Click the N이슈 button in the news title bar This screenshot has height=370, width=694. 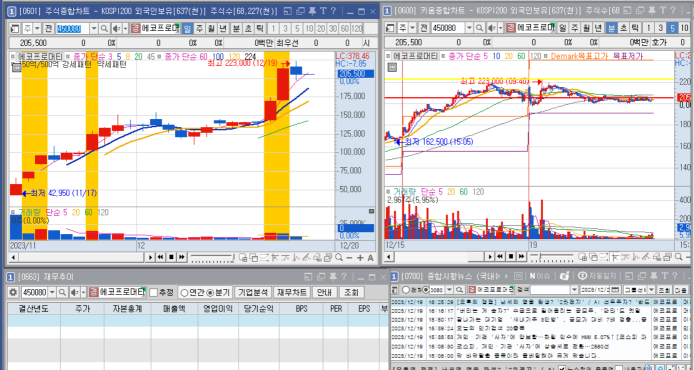pyautogui.click(x=540, y=276)
